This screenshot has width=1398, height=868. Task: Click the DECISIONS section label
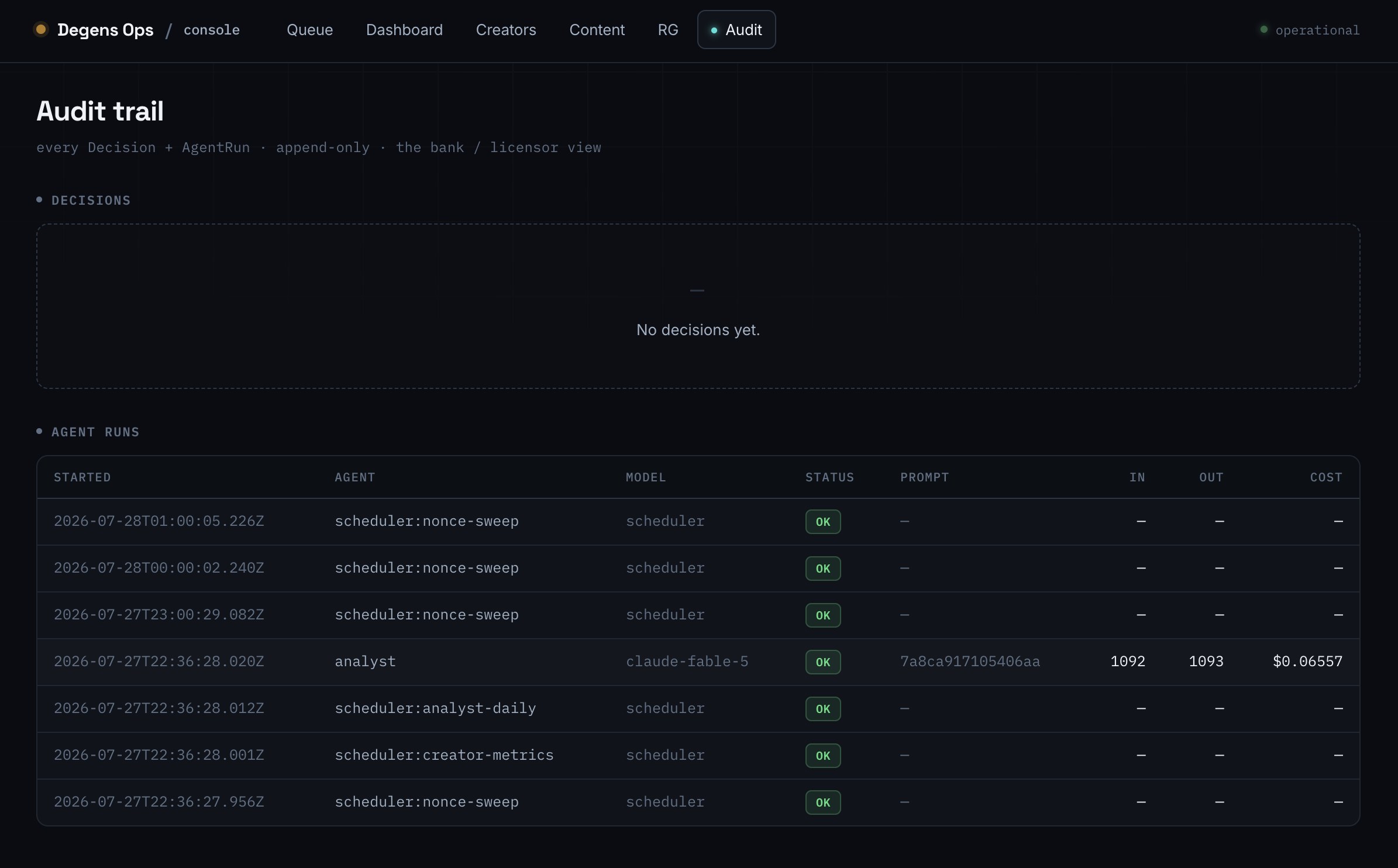[91, 201]
